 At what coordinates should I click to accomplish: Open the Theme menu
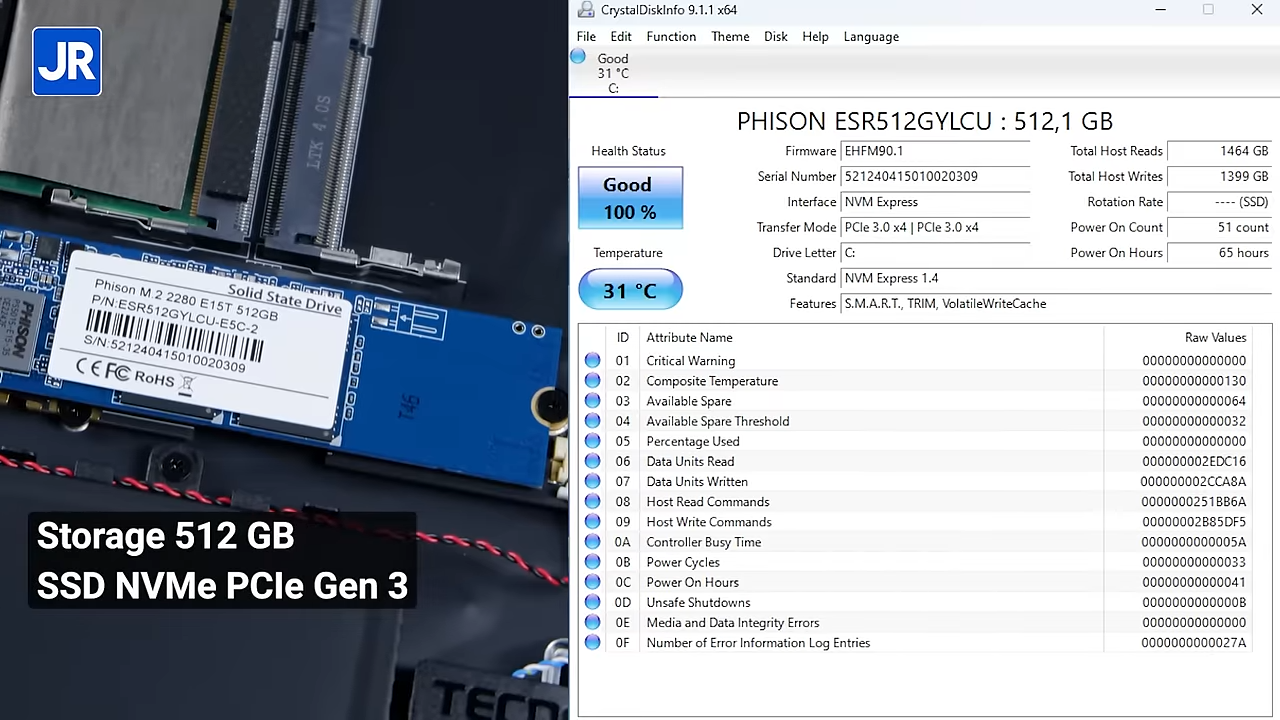730,37
